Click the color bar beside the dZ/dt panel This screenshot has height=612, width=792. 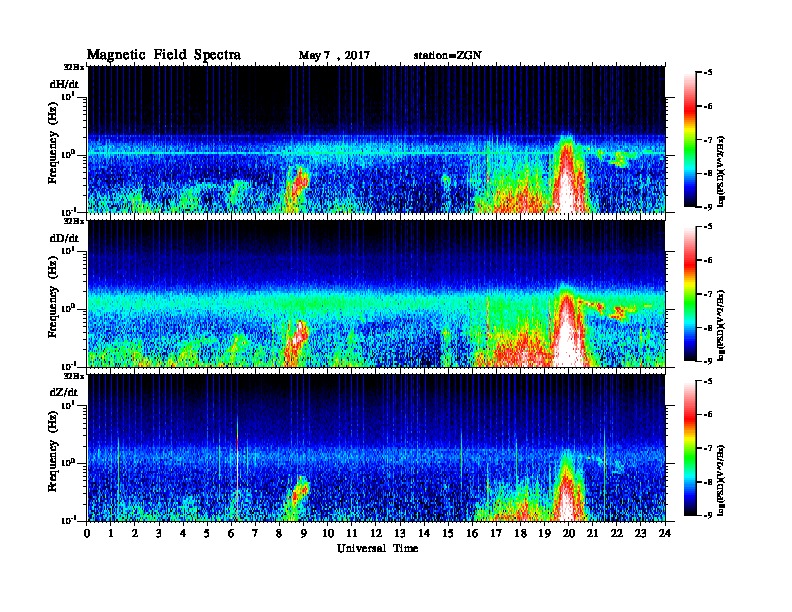click(690, 448)
